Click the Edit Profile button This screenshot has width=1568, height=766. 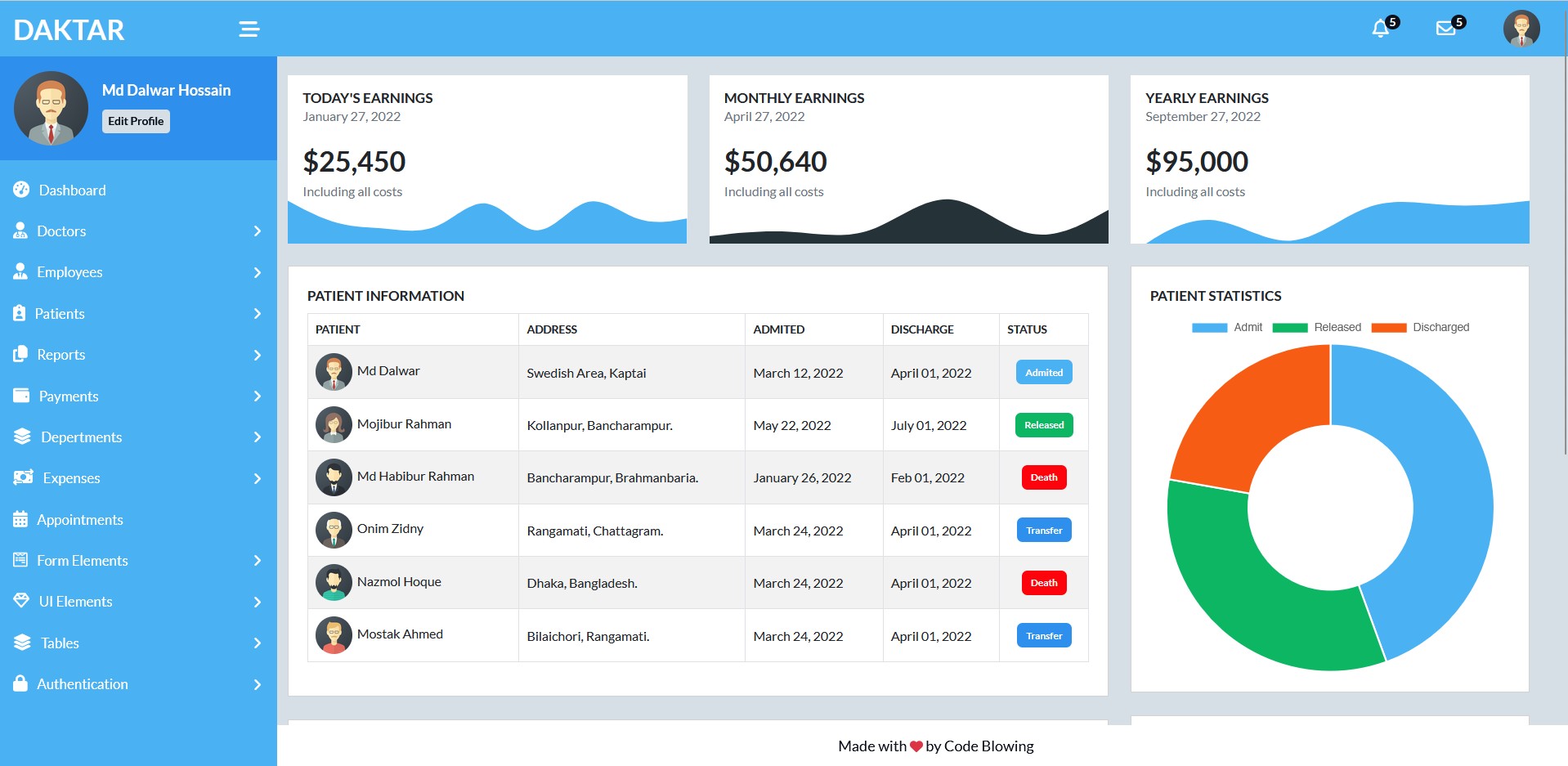tap(136, 121)
